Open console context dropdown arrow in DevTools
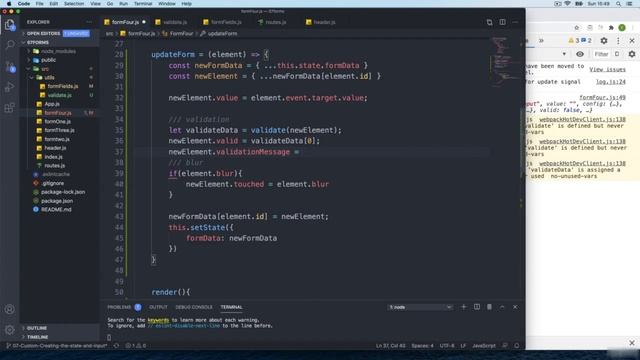640x360 pixels. 564,54
